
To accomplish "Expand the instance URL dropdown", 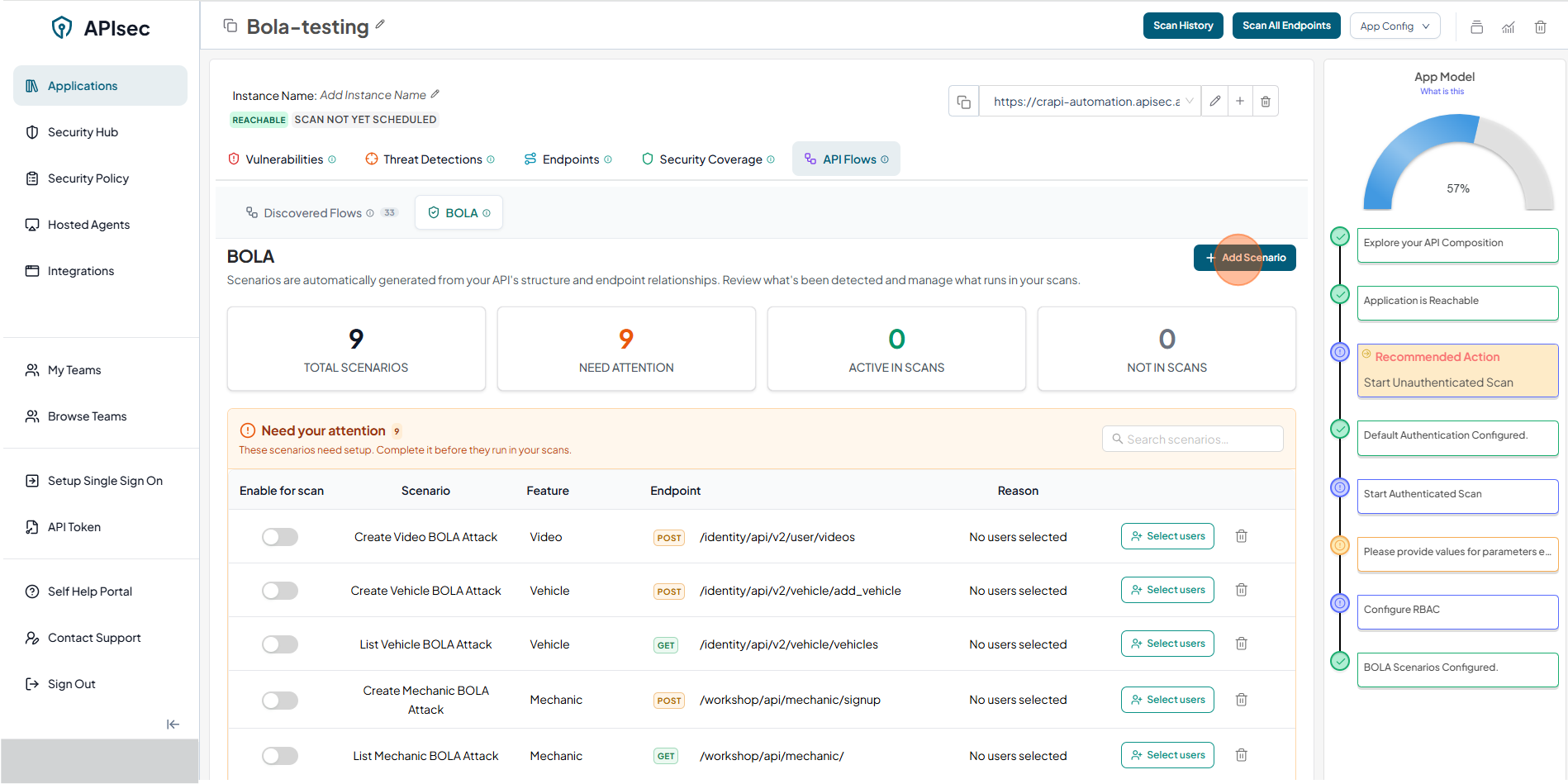I will (x=1190, y=102).
